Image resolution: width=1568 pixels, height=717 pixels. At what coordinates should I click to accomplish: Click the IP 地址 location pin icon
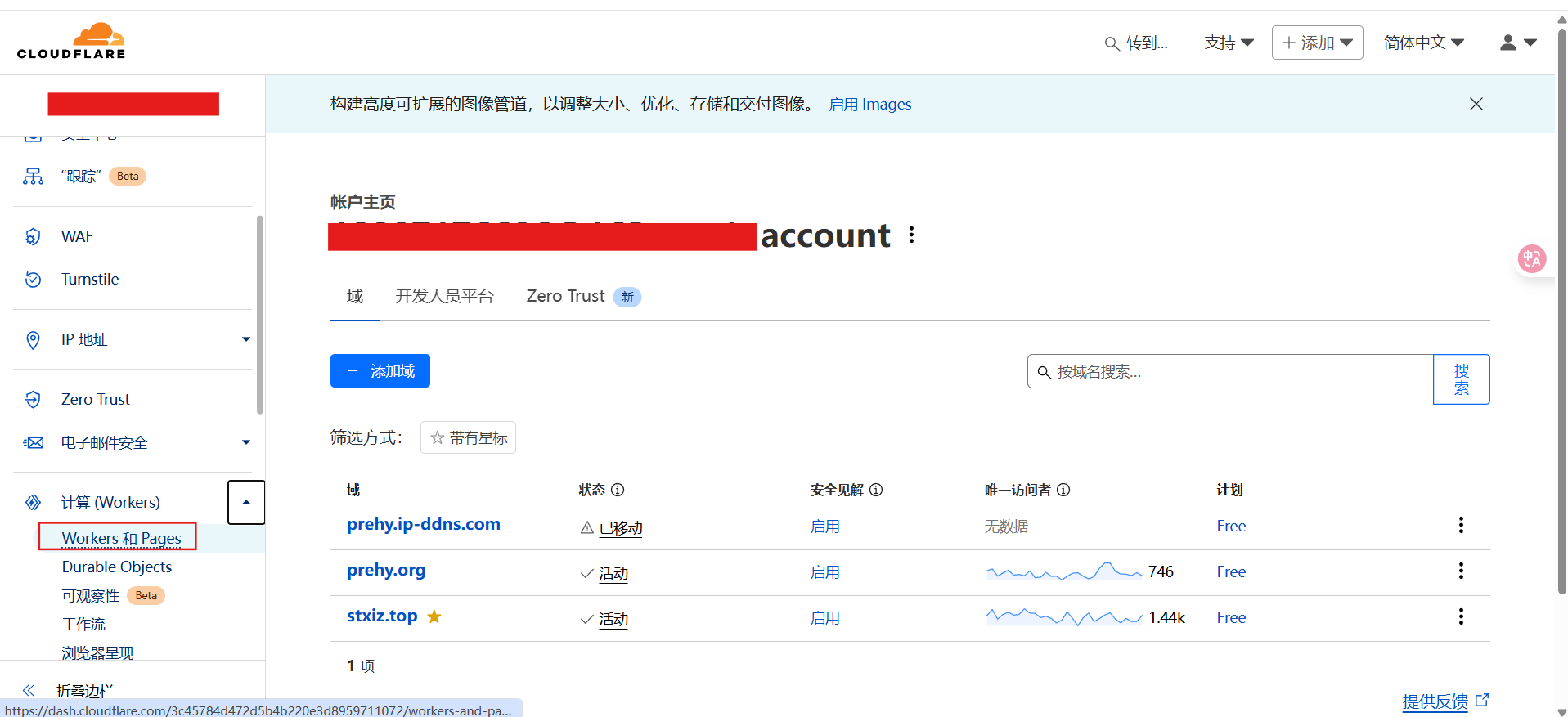(33, 339)
